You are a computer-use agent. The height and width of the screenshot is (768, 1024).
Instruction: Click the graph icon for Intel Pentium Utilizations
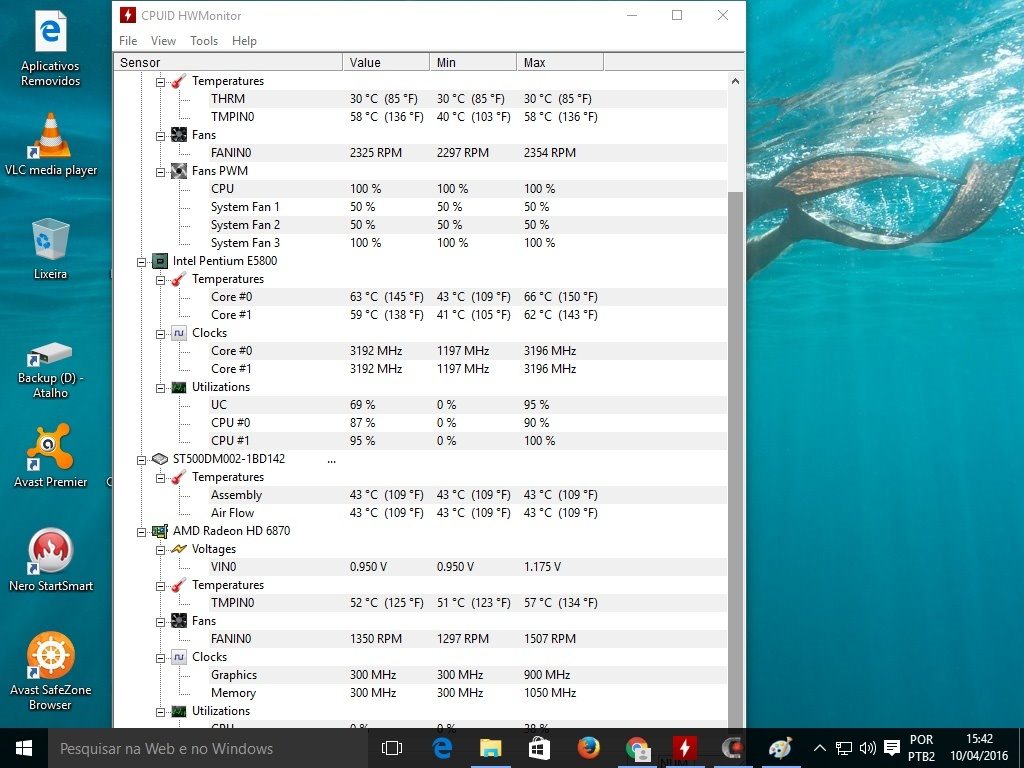179,387
